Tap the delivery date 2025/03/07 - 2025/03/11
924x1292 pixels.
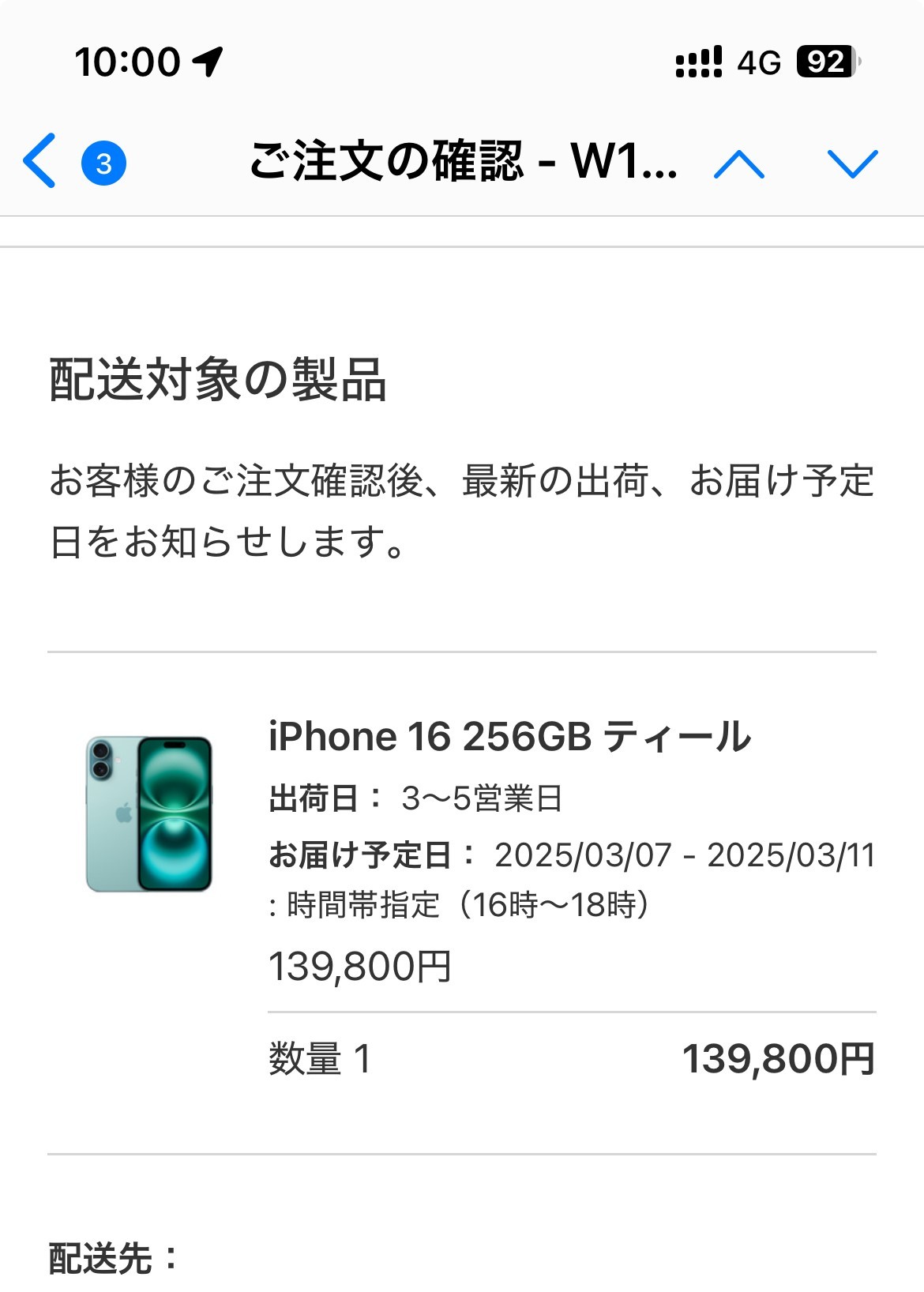(x=685, y=855)
